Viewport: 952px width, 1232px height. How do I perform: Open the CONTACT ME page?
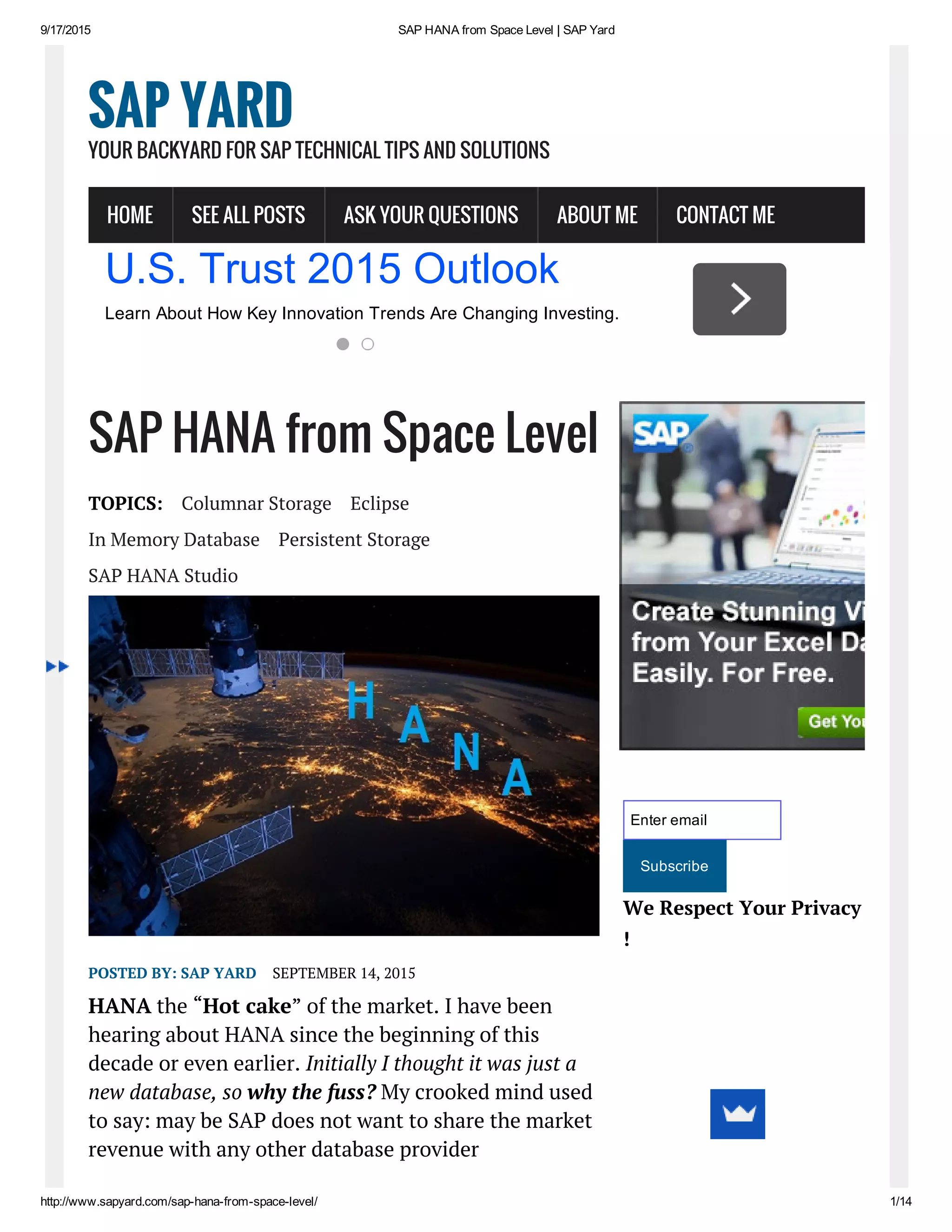point(725,215)
